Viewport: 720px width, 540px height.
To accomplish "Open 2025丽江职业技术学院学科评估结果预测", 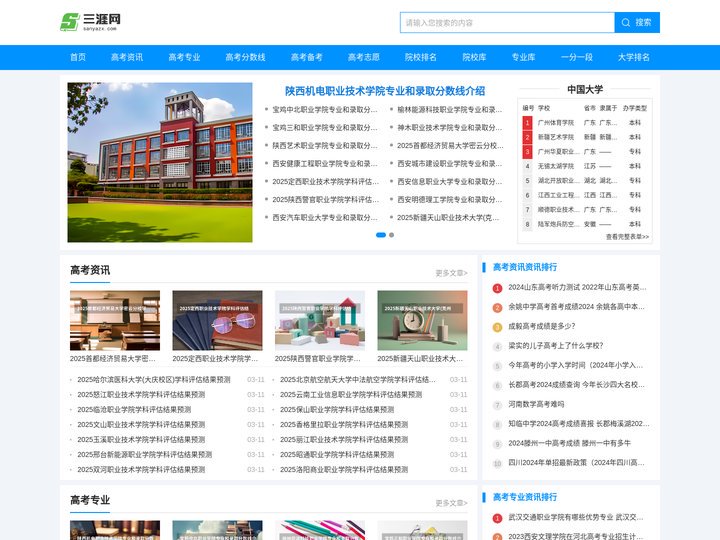I will point(344,440).
